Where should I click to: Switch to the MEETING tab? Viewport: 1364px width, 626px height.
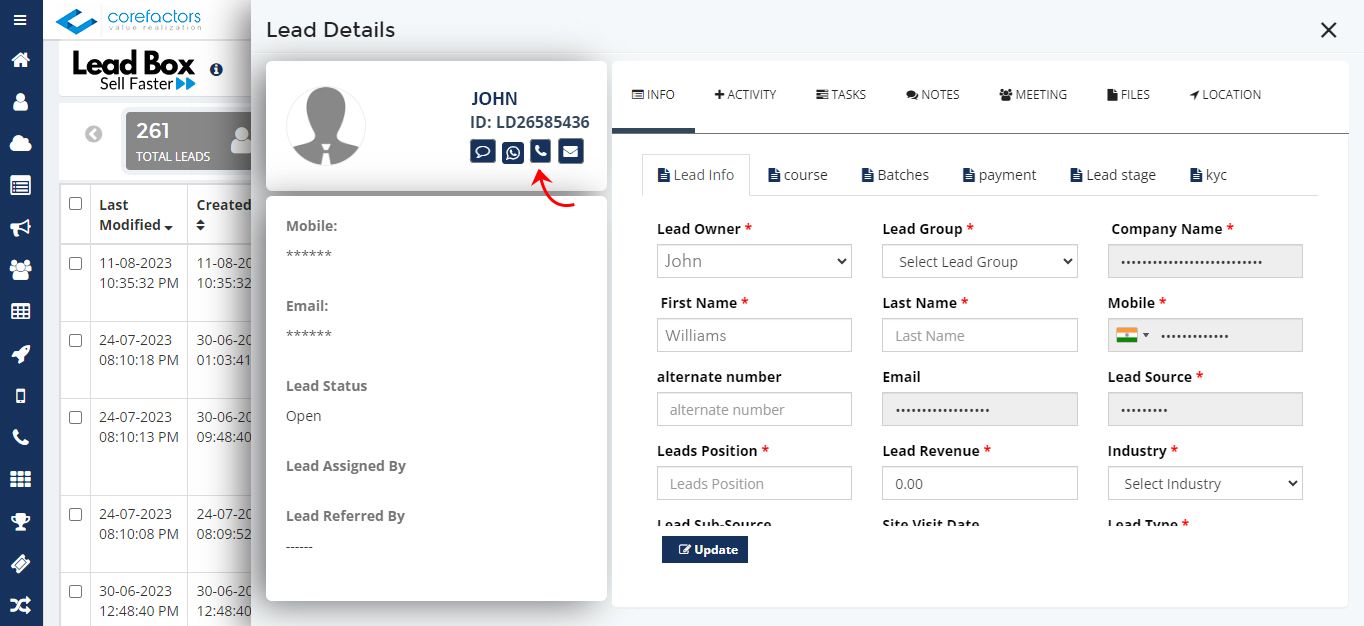coord(1033,95)
